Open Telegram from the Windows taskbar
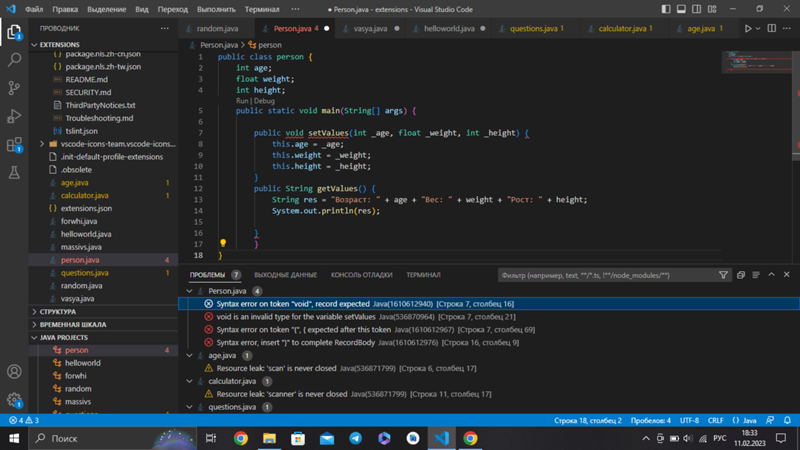 (355, 438)
